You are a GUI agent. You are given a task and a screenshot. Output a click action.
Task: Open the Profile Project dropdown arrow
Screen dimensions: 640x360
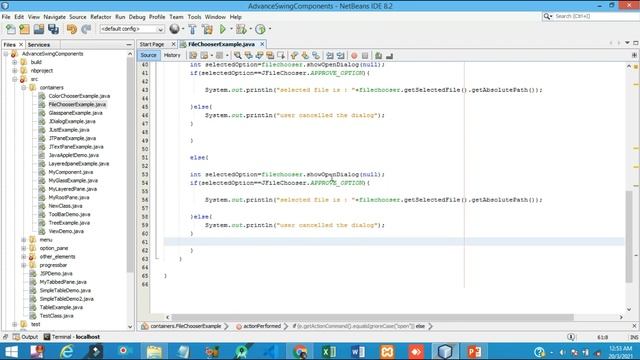pyautogui.click(x=269, y=29)
